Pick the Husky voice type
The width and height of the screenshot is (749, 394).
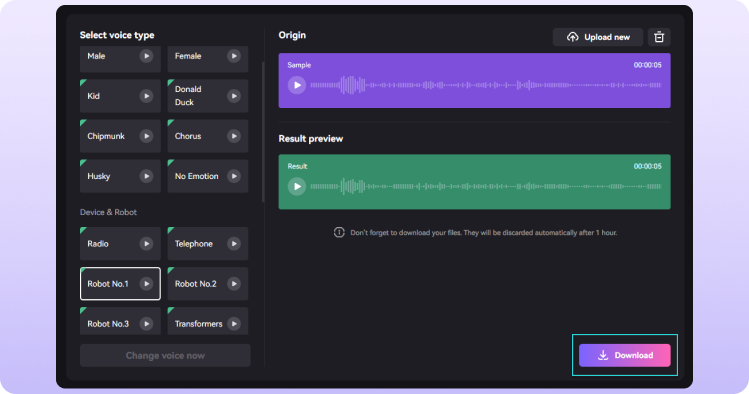pyautogui.click(x=120, y=176)
